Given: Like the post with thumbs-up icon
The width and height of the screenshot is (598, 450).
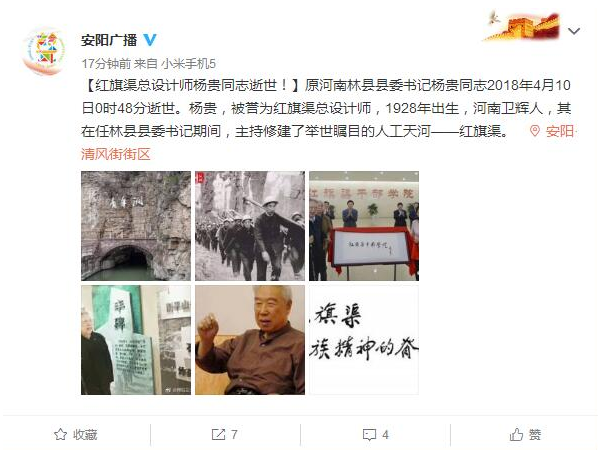Looking at the screenshot, I should (516, 434).
